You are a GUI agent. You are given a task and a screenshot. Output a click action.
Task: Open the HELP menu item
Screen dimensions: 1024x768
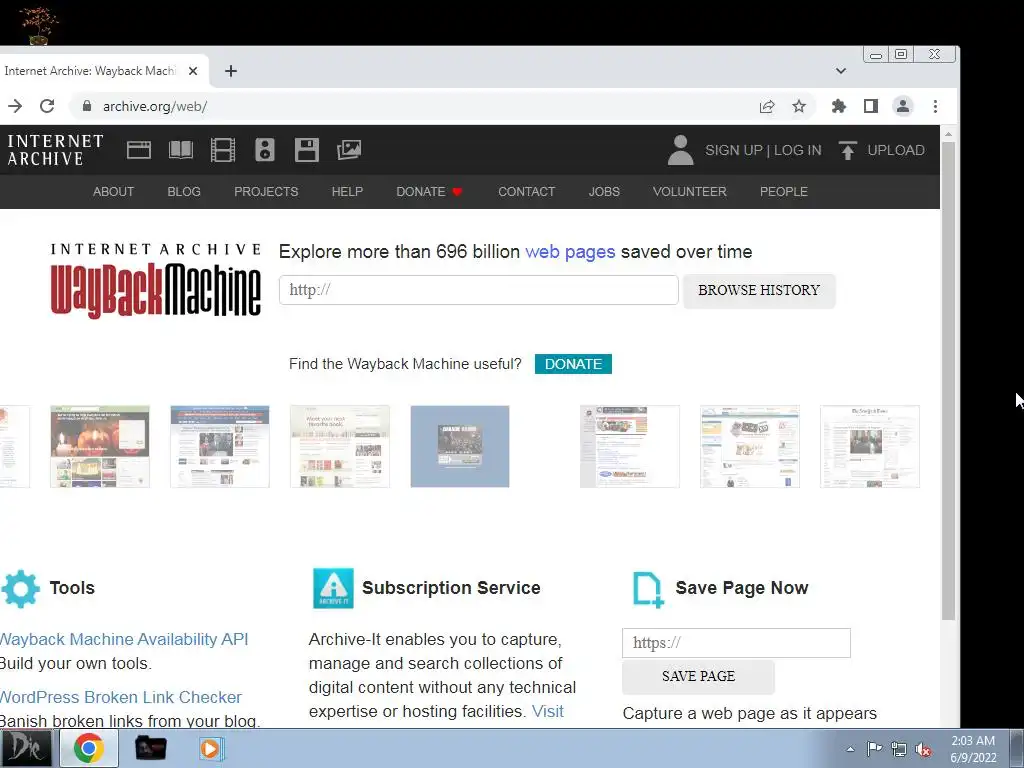tap(347, 191)
